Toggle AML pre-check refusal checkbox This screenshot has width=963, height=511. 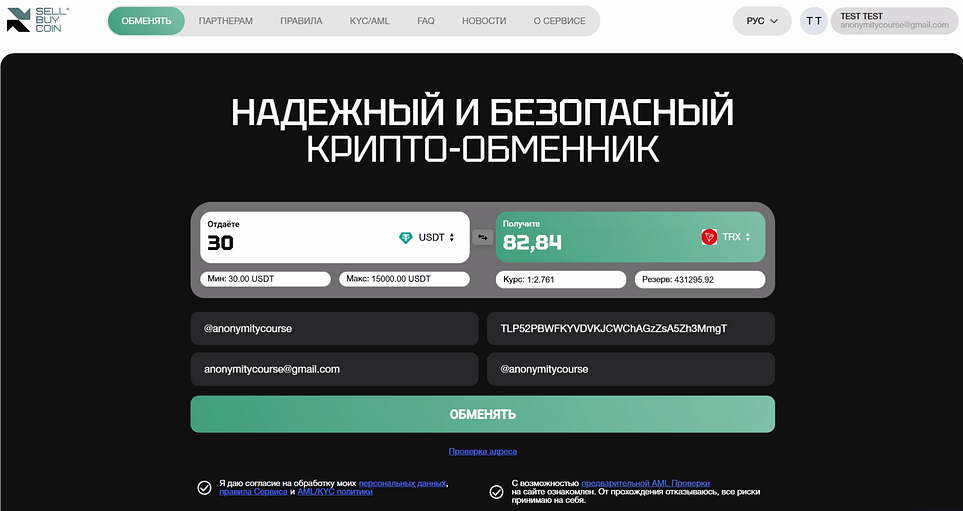coord(496,491)
